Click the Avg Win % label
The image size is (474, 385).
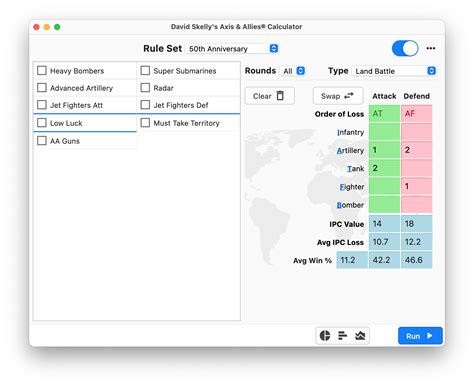(312, 260)
